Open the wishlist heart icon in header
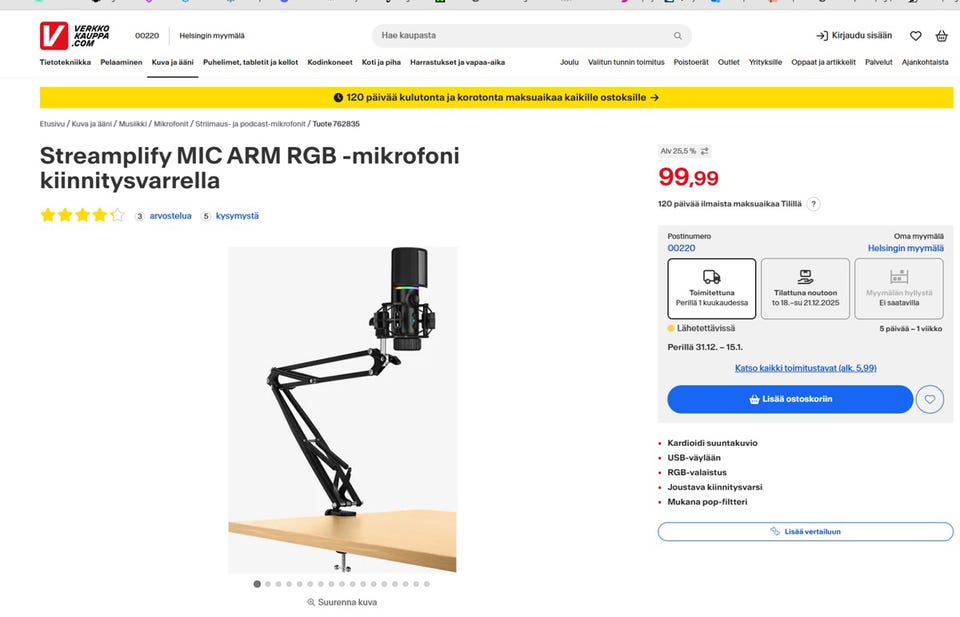The image size is (960, 617). pyautogui.click(x=915, y=36)
